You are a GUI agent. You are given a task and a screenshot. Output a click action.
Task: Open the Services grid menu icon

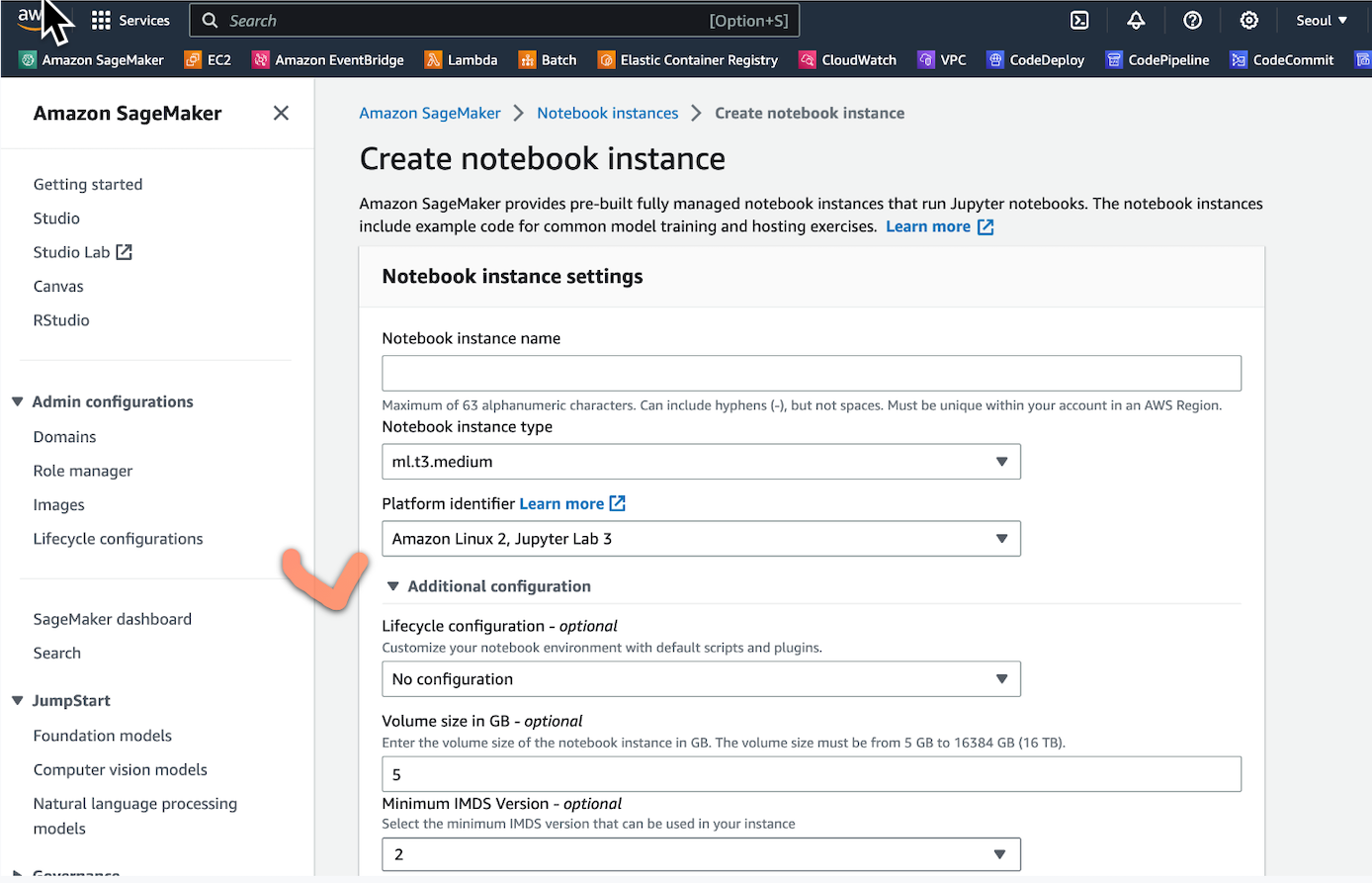101,21
